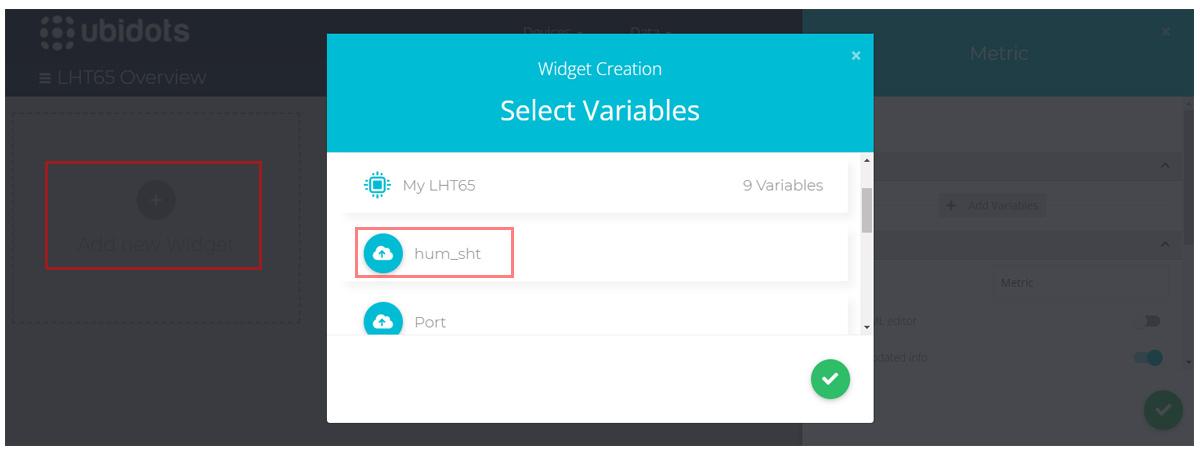Save Metric widget with faded green checkmark
The height and width of the screenshot is (450, 1200).
click(x=1163, y=410)
